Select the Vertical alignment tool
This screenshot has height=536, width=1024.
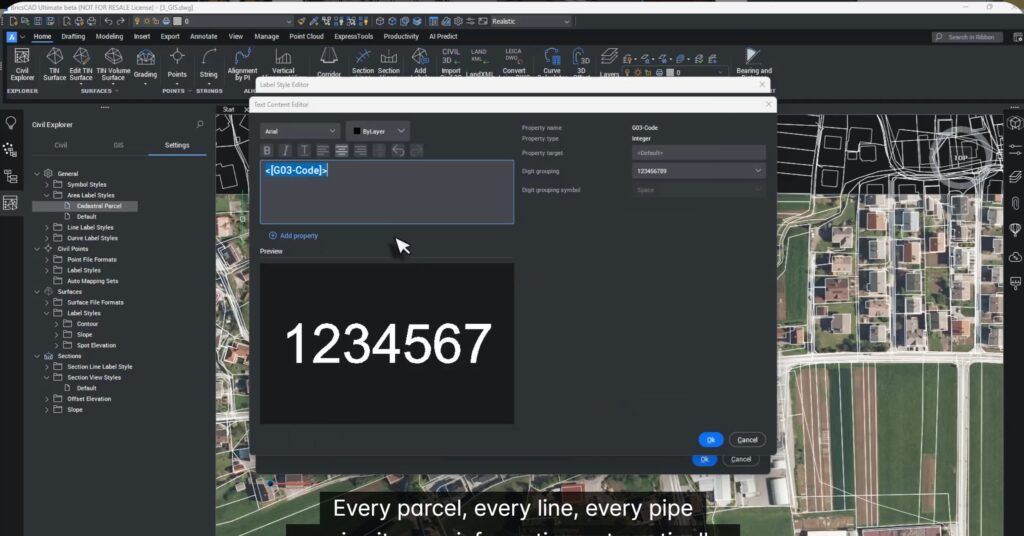click(x=283, y=64)
